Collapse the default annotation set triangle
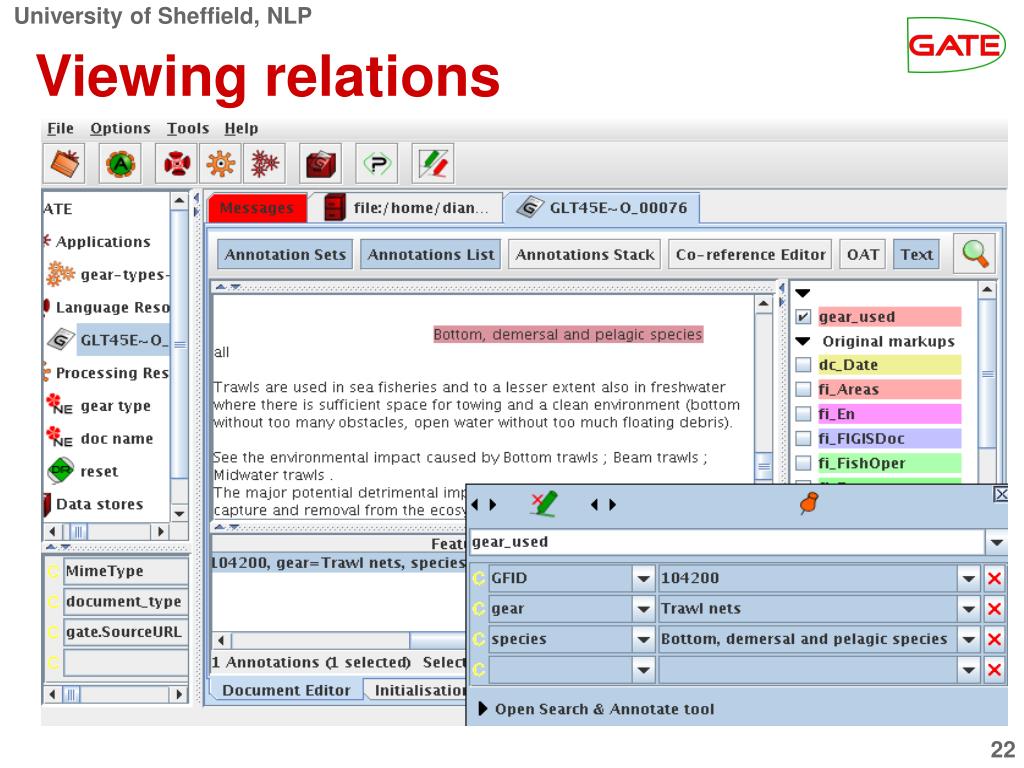Viewport: 1024px width, 768px height. pyautogui.click(x=803, y=293)
